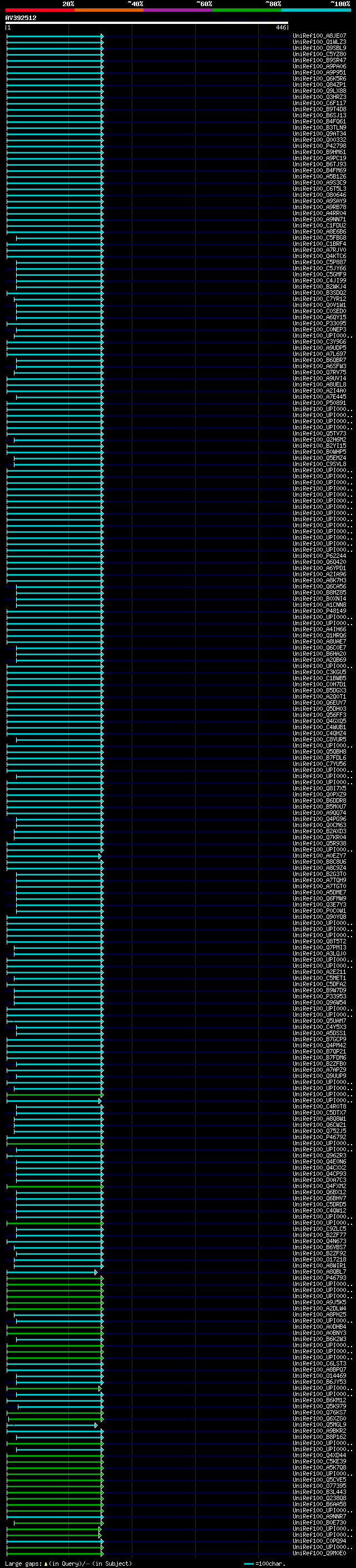Select hit label UniRef100_C0H7D1
The image size is (356, 1568).
click(x=319, y=684)
